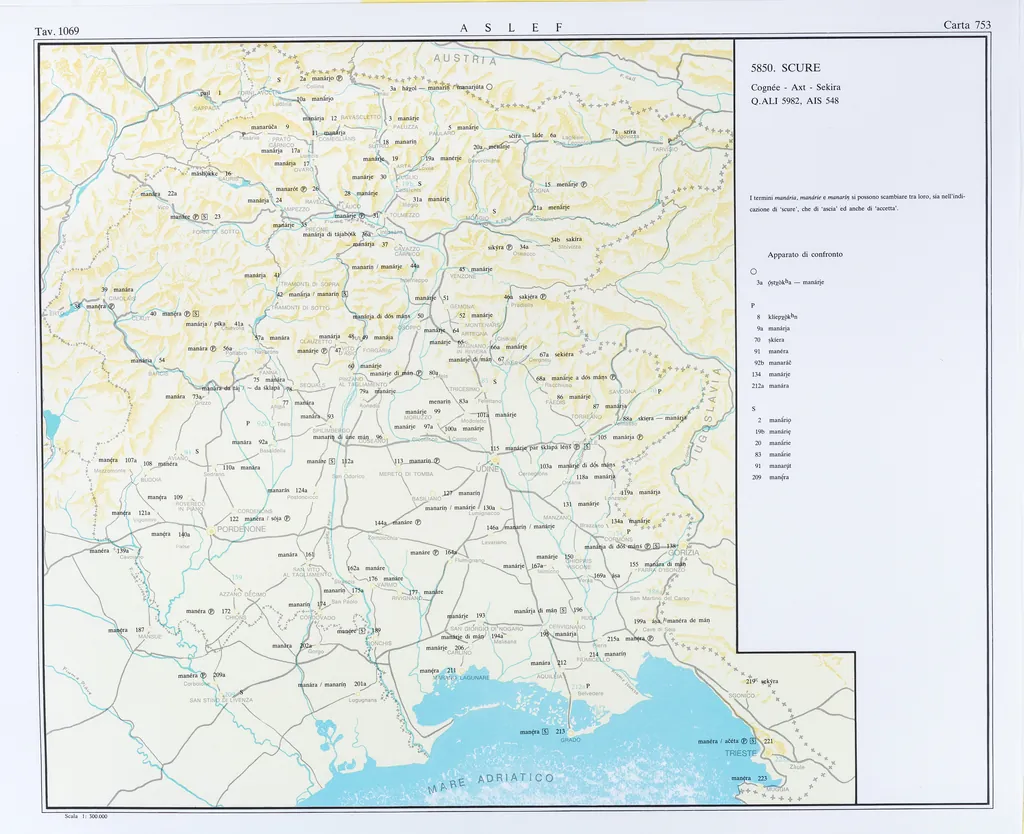Image resolution: width=1024 pixels, height=834 pixels.
Task: Click the circled P symbol next to point 26
Action: pos(303,189)
